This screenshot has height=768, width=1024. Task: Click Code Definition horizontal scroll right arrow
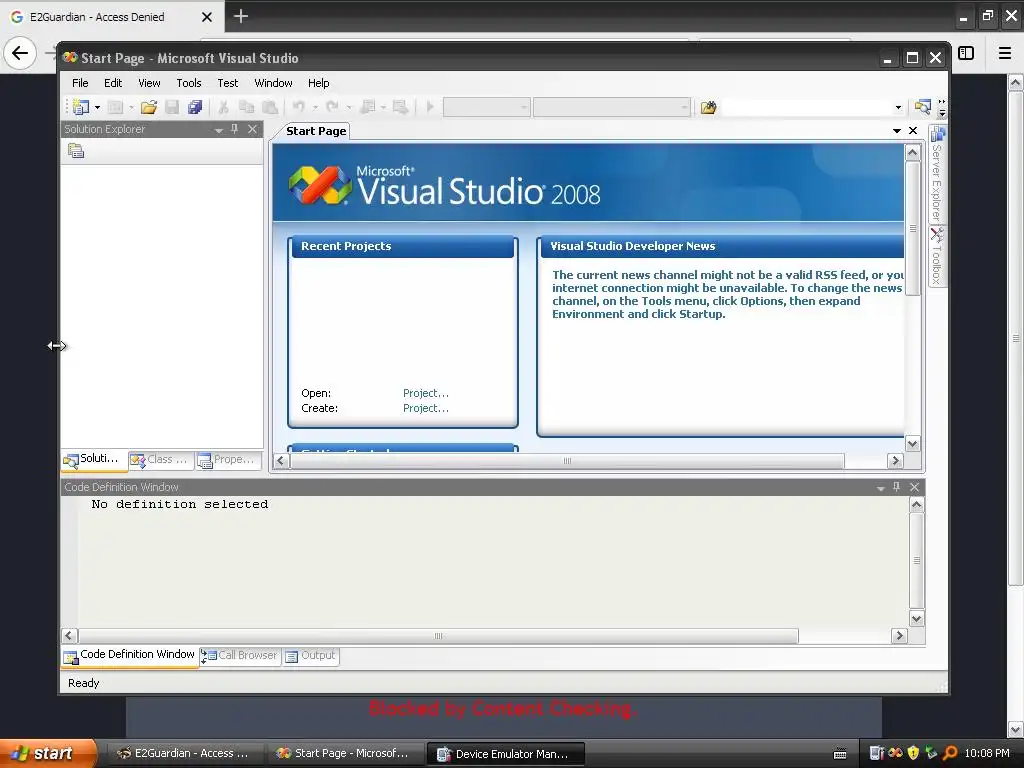coord(899,636)
